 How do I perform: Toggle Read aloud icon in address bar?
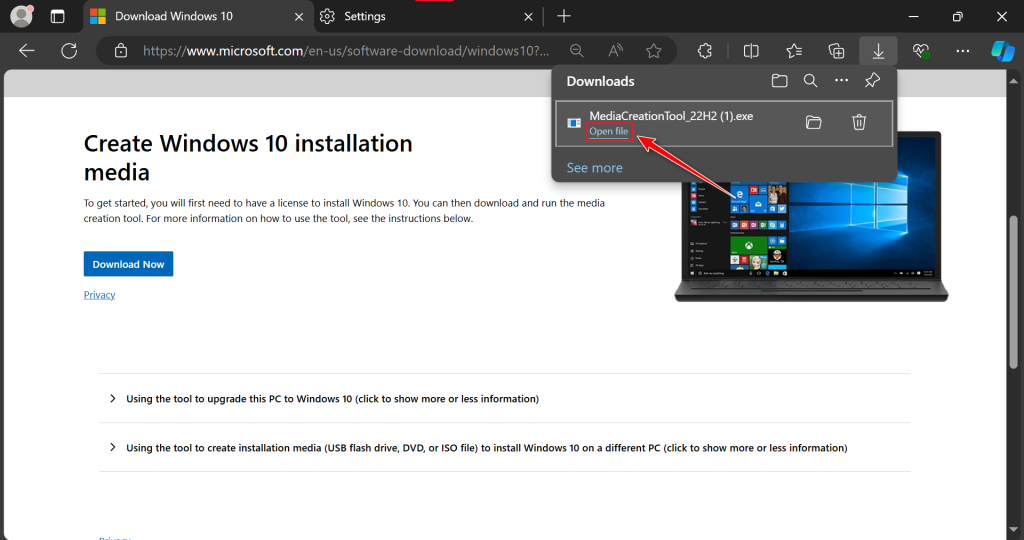pos(615,51)
